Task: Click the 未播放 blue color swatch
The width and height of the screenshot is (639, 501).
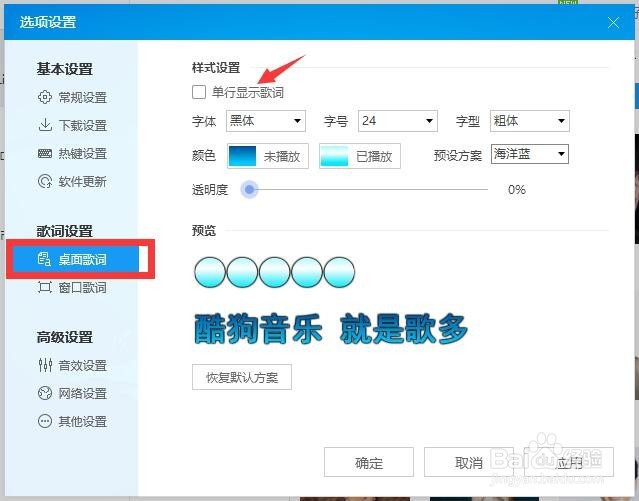Action: [x=242, y=156]
